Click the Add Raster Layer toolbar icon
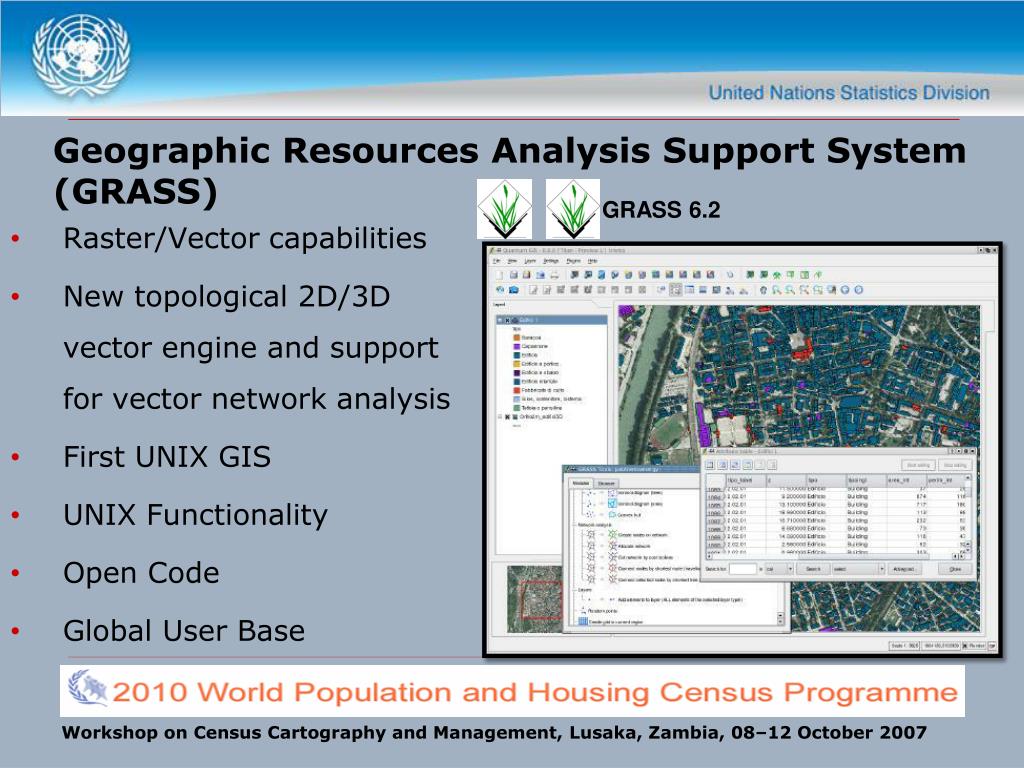Viewport: 1024px width, 768px height. (588, 275)
